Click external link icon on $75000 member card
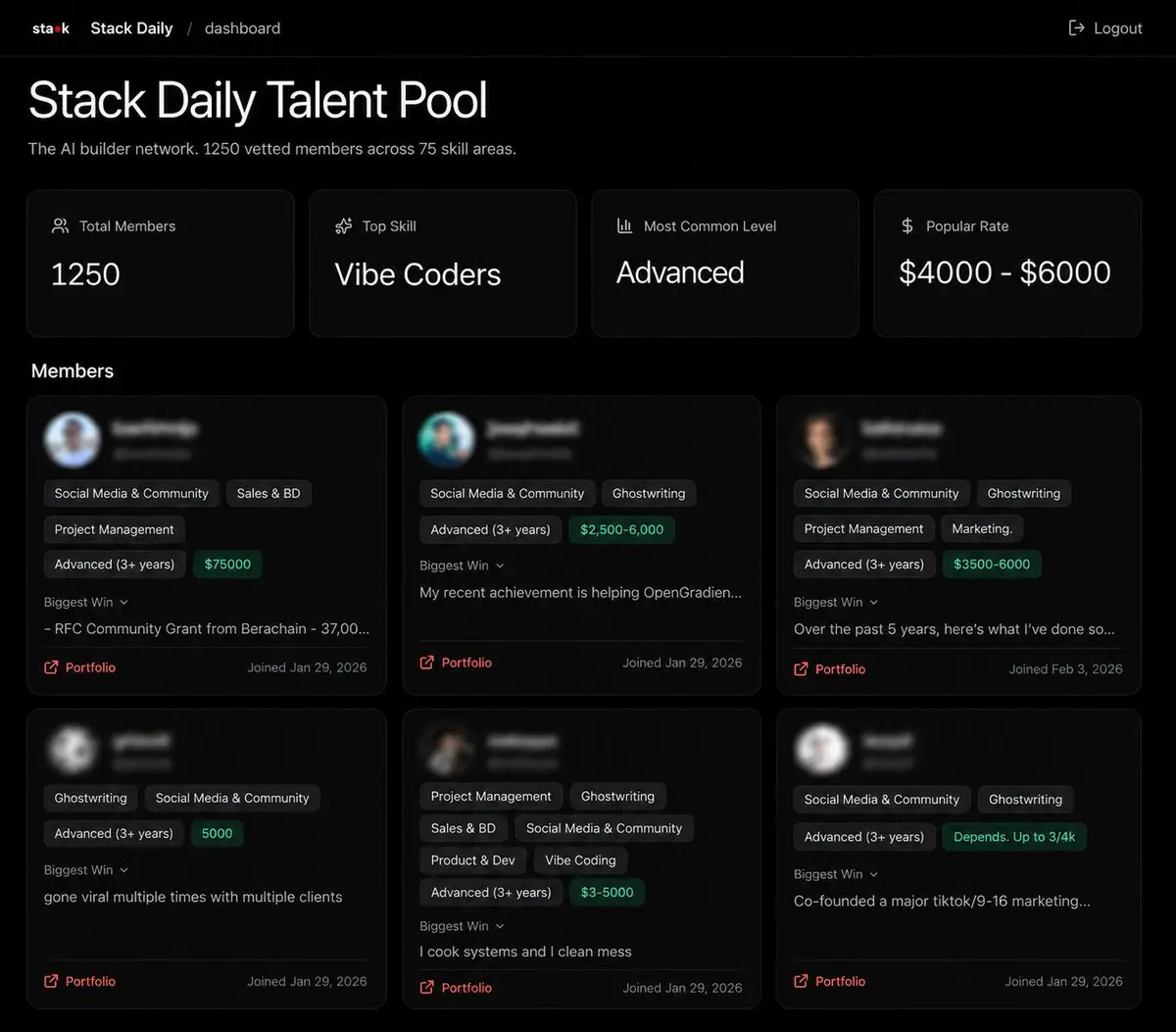 (x=51, y=667)
